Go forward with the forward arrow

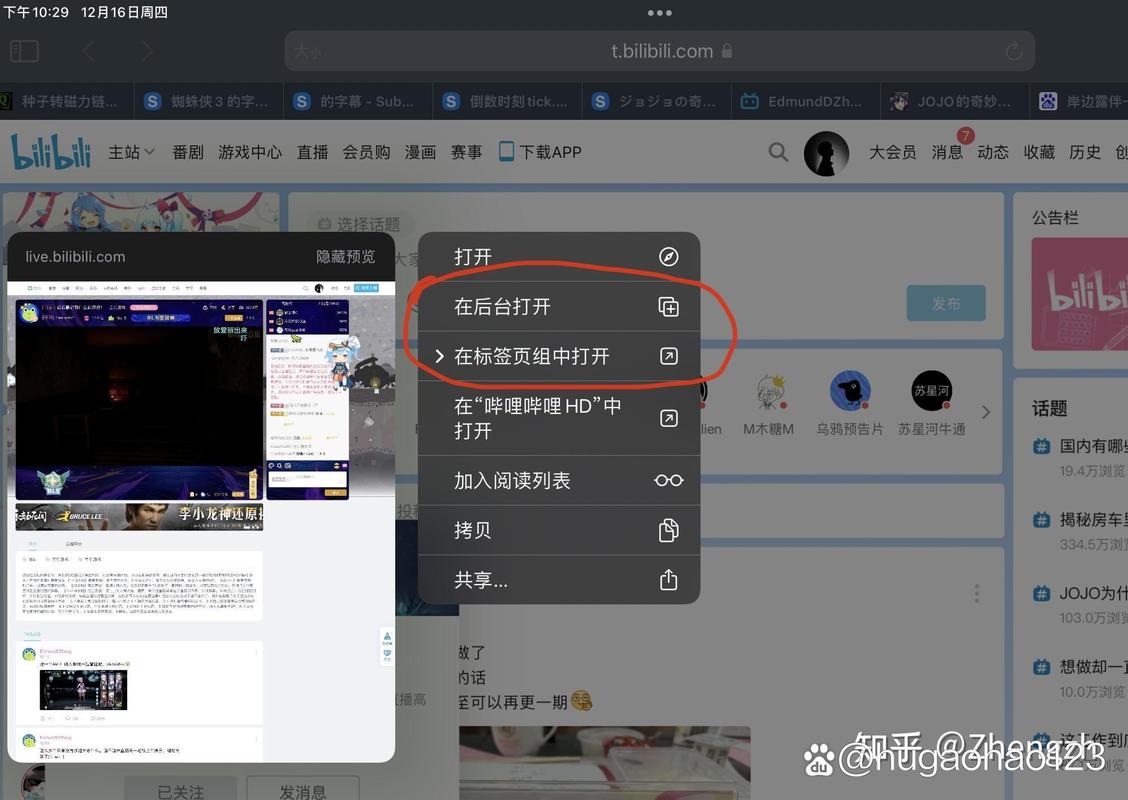pos(146,51)
